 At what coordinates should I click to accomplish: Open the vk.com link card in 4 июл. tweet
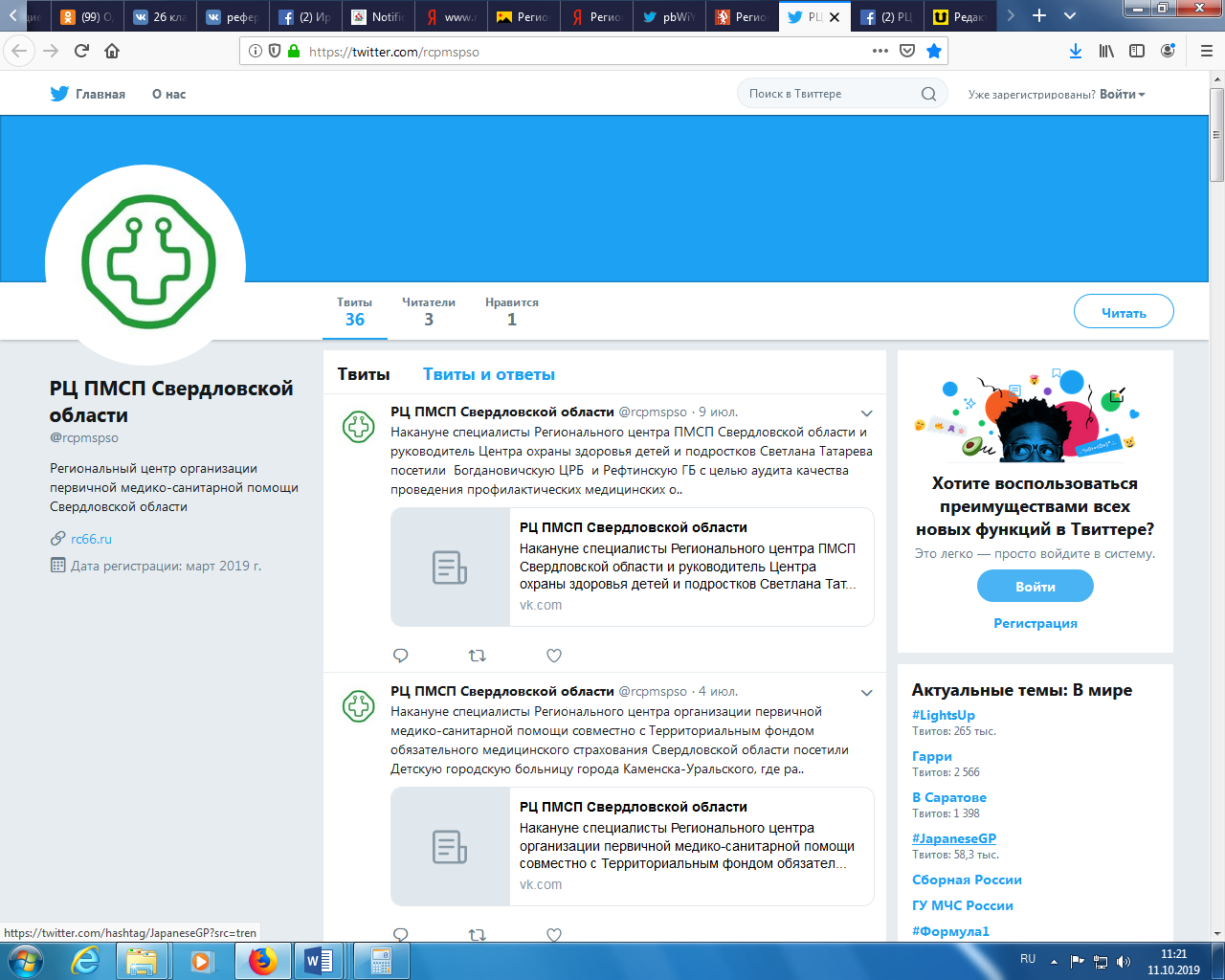[632, 846]
